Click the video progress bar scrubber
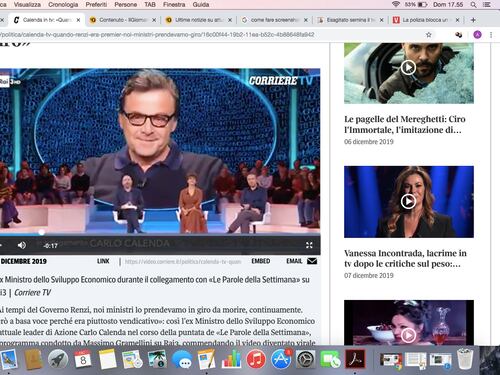 coord(41,232)
